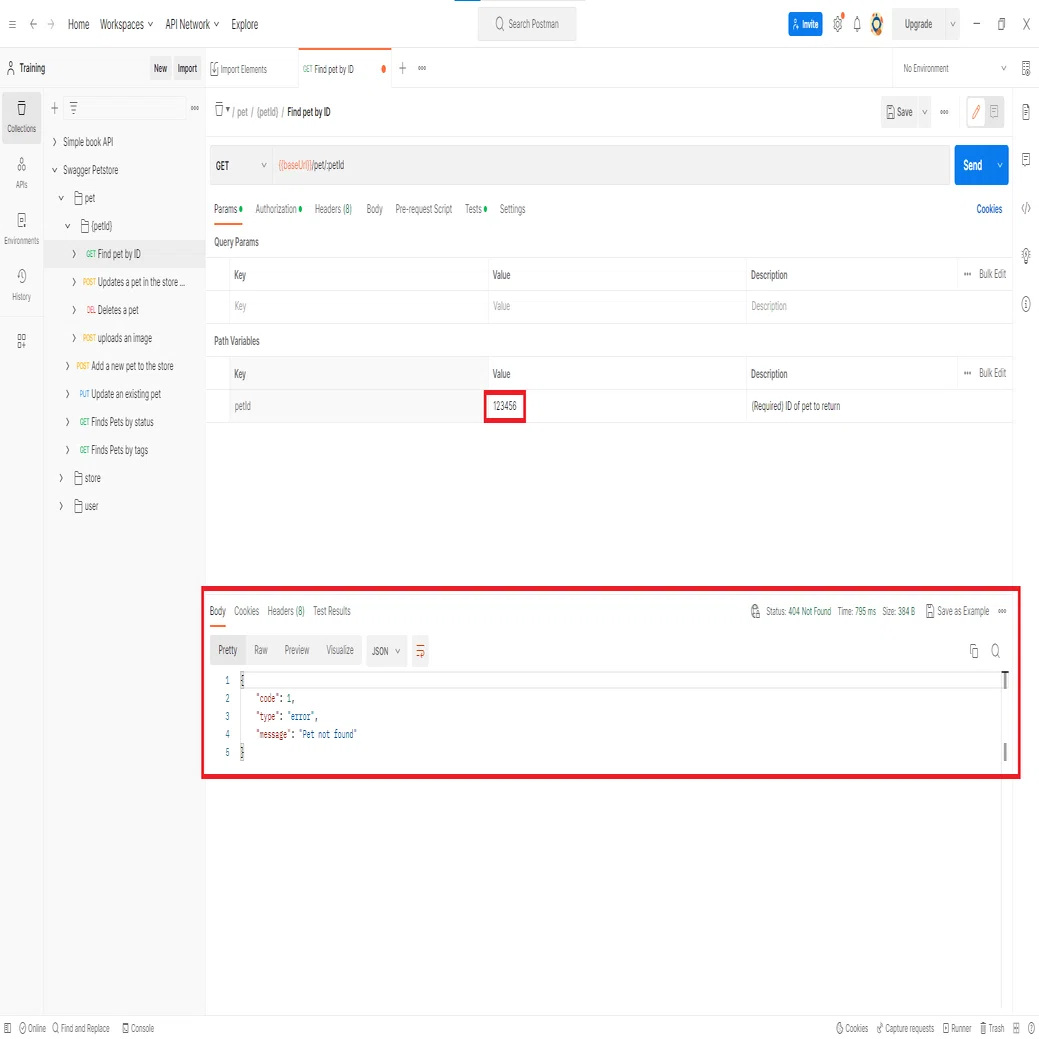Open the History sidebar panel
Image resolution: width=1039 pixels, height=1039 pixels.
(21, 284)
